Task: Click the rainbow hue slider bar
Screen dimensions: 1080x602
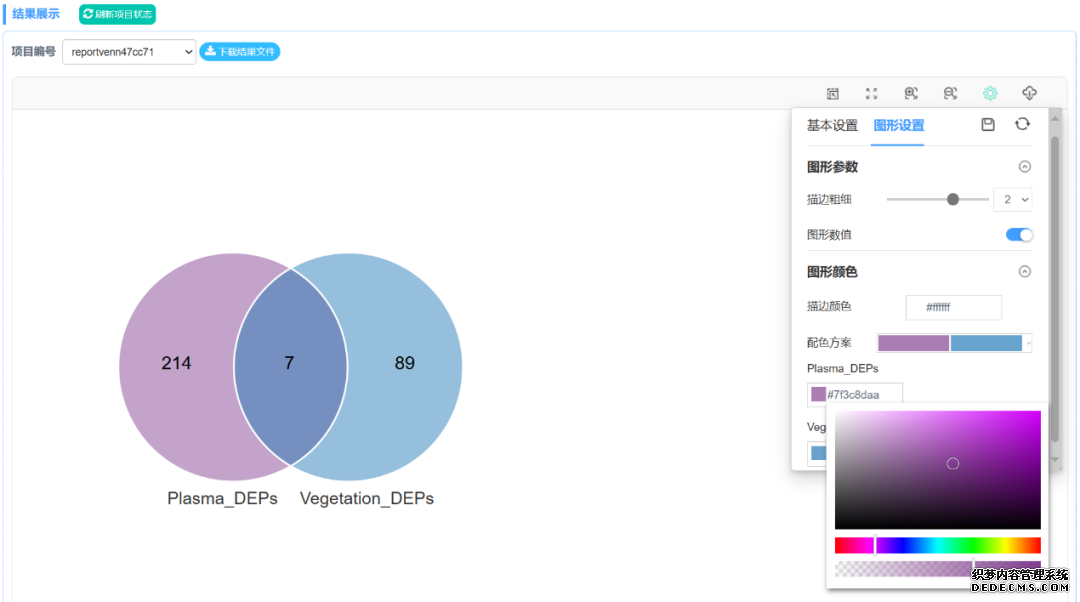Action: (x=937, y=545)
